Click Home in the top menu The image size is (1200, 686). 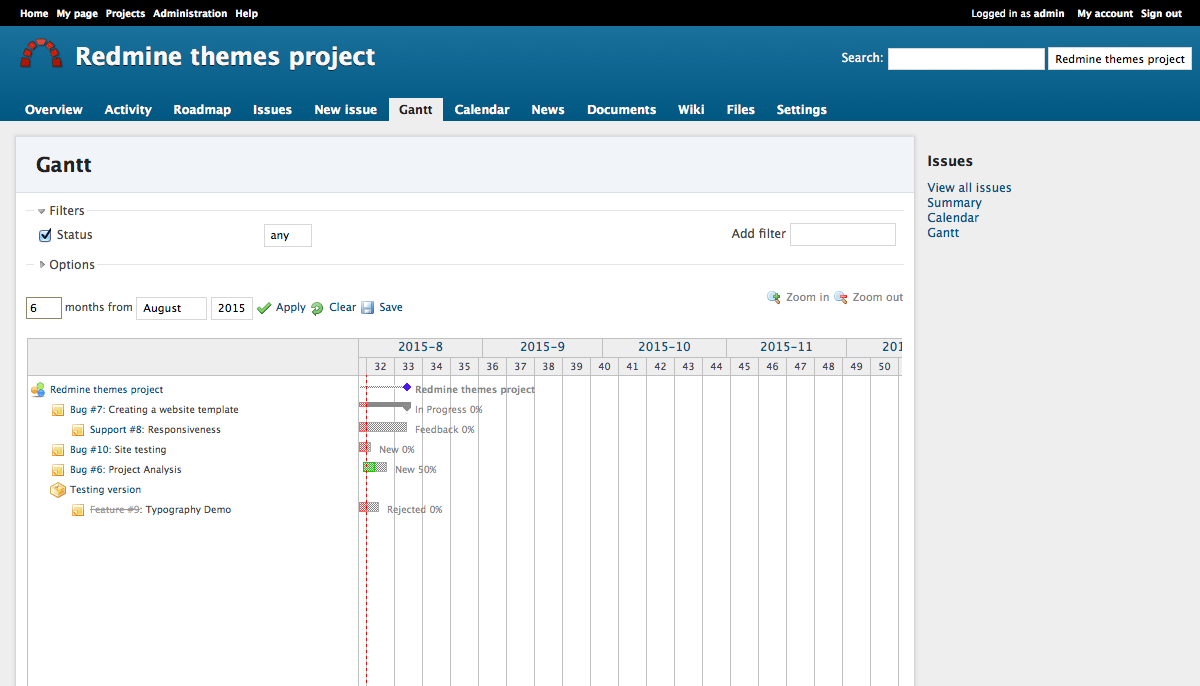34,13
